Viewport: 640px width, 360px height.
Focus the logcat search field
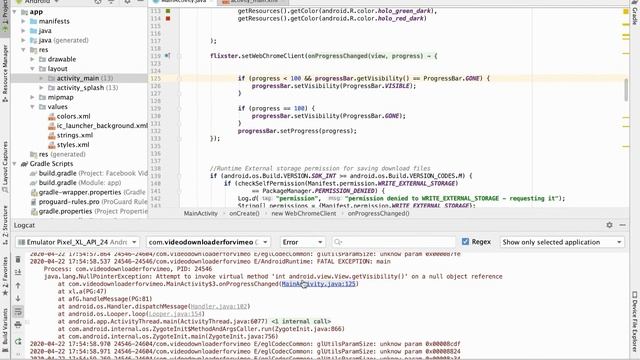coord(393,242)
